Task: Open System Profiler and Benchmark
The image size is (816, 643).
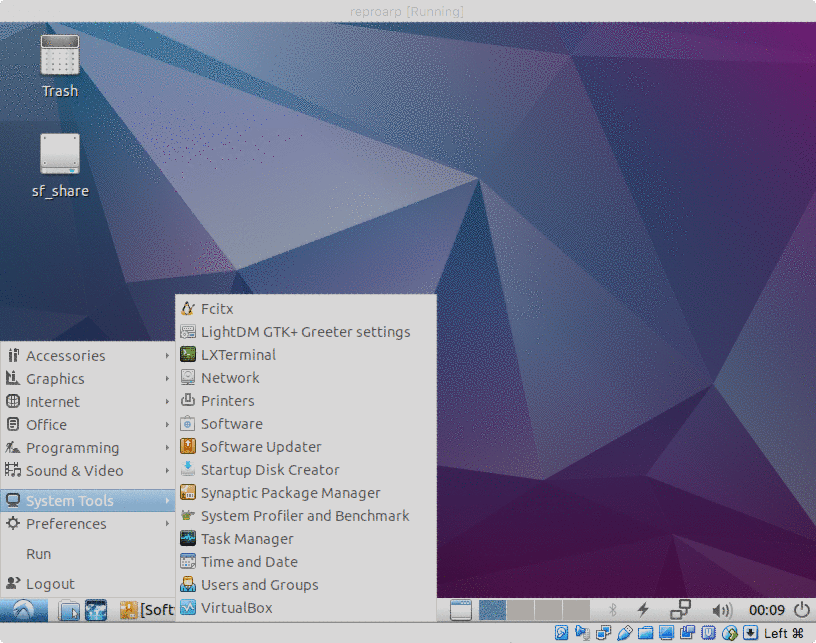Action: click(305, 516)
